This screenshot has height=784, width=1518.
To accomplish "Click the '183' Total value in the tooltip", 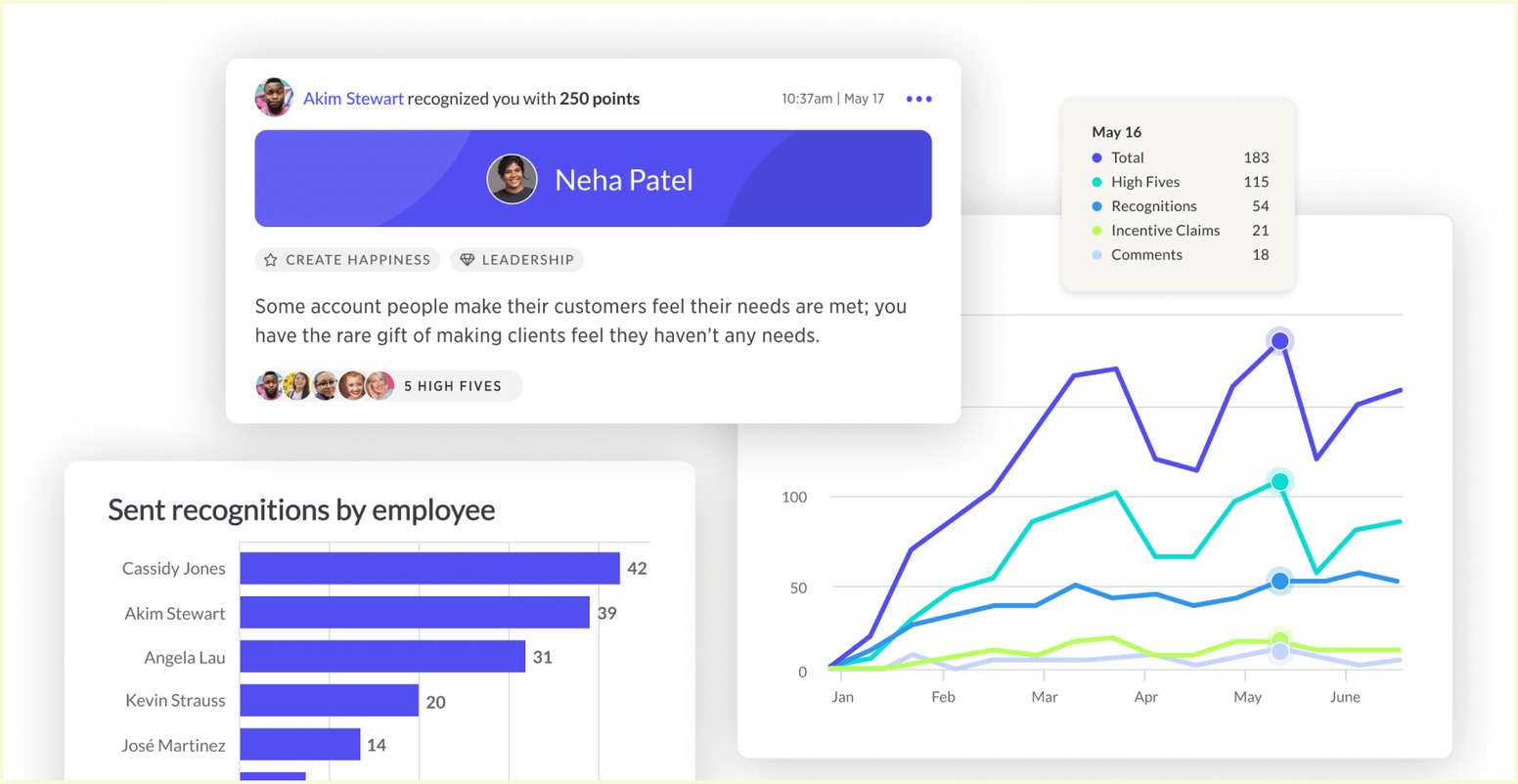I will click(x=1256, y=157).
